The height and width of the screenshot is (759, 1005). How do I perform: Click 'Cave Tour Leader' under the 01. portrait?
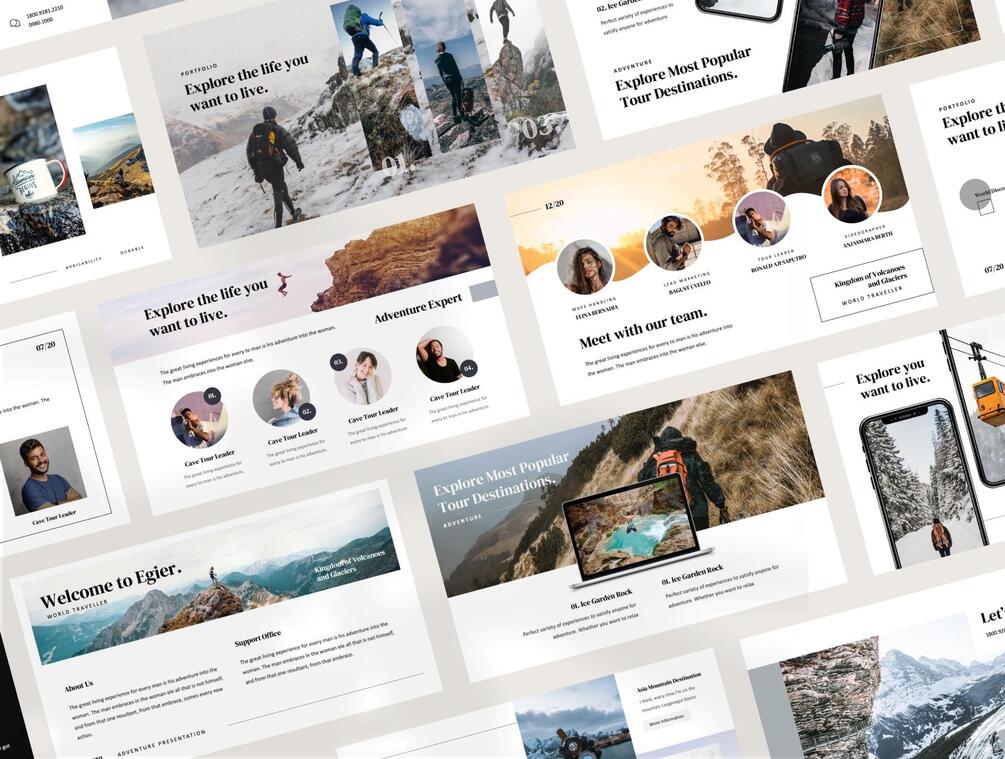[210, 458]
